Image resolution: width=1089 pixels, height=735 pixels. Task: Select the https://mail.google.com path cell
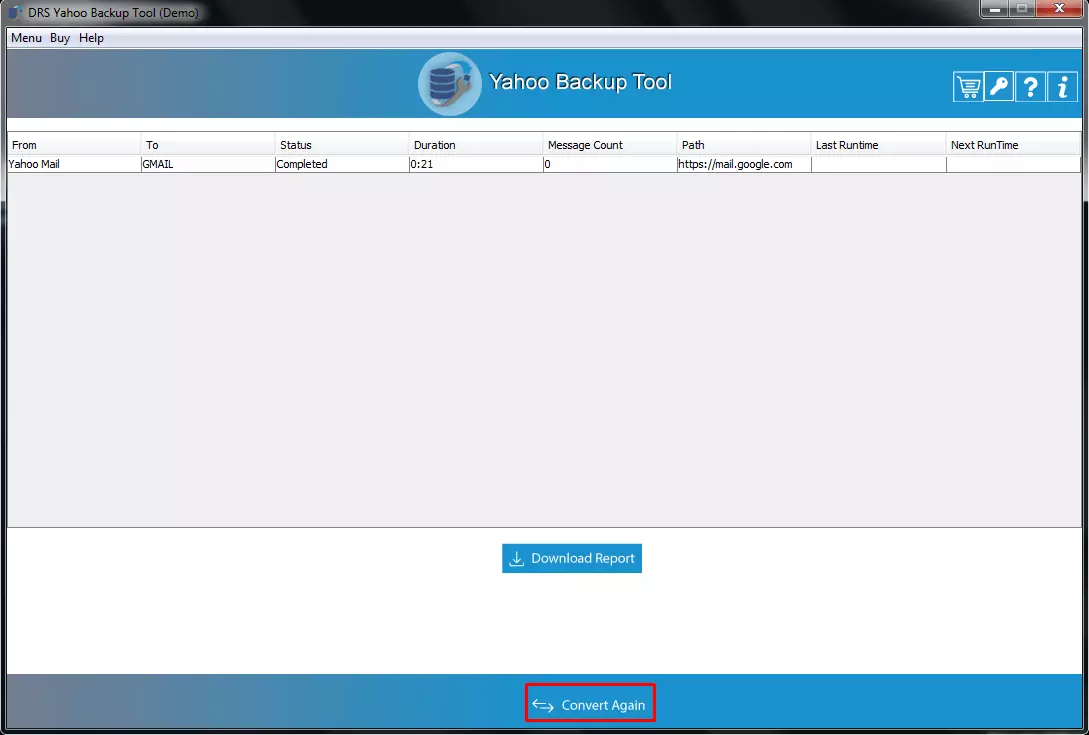click(x=744, y=164)
